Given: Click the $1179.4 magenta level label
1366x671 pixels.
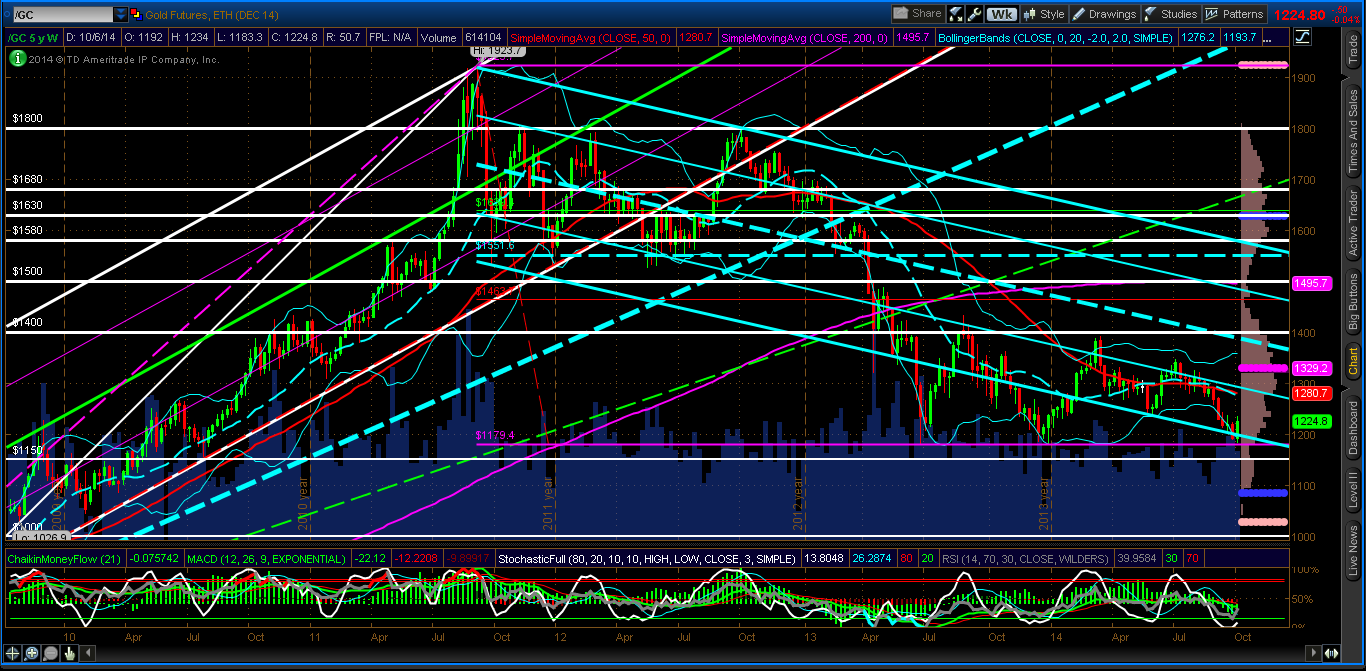Looking at the screenshot, I should (x=495, y=435).
